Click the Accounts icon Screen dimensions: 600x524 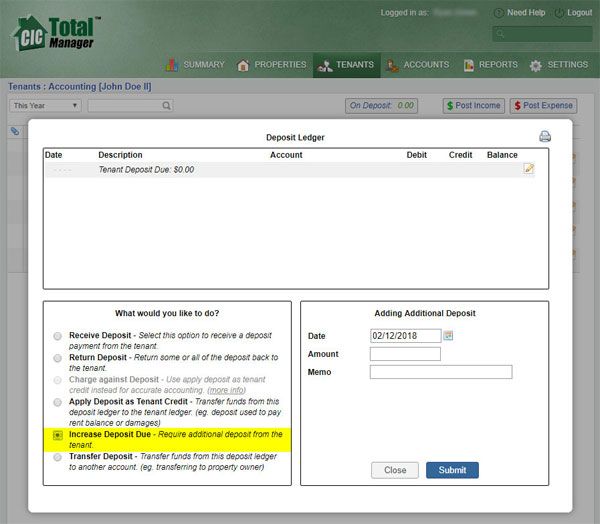pos(391,65)
